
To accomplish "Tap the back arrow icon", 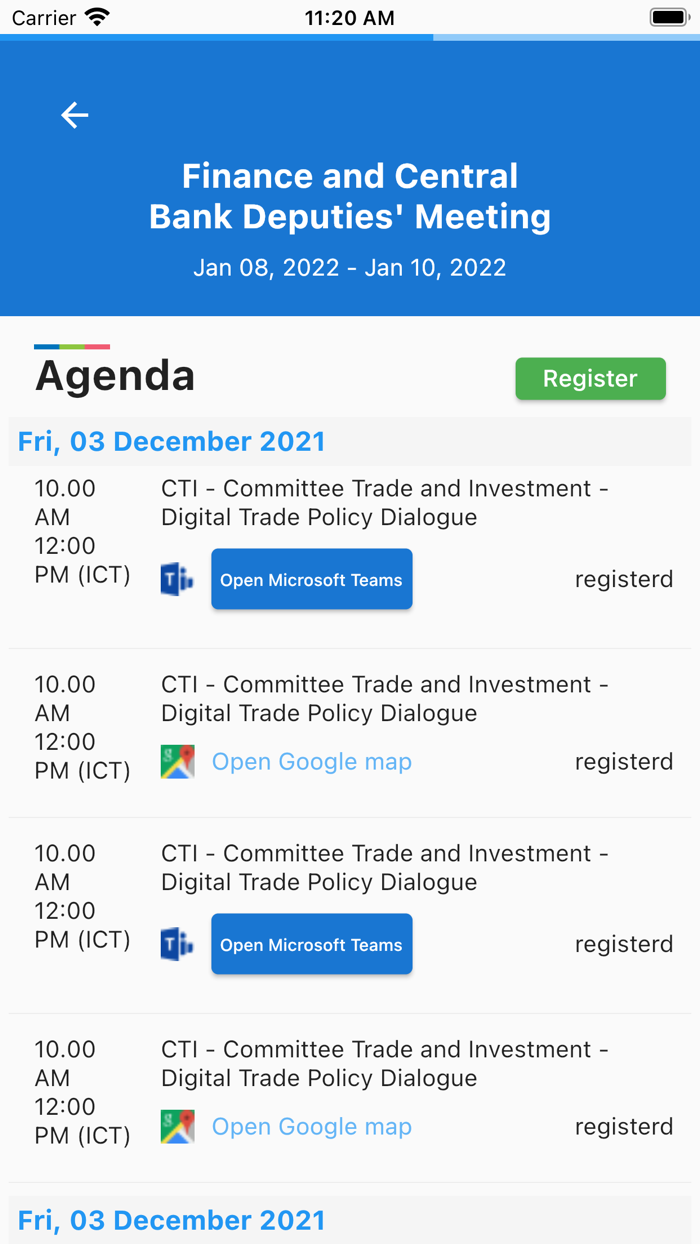I will [75, 115].
